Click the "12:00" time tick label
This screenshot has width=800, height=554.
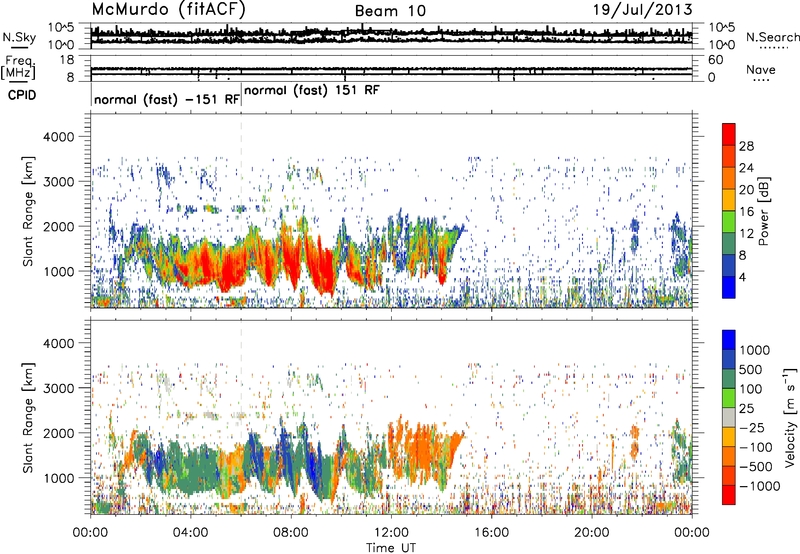pos(391,533)
